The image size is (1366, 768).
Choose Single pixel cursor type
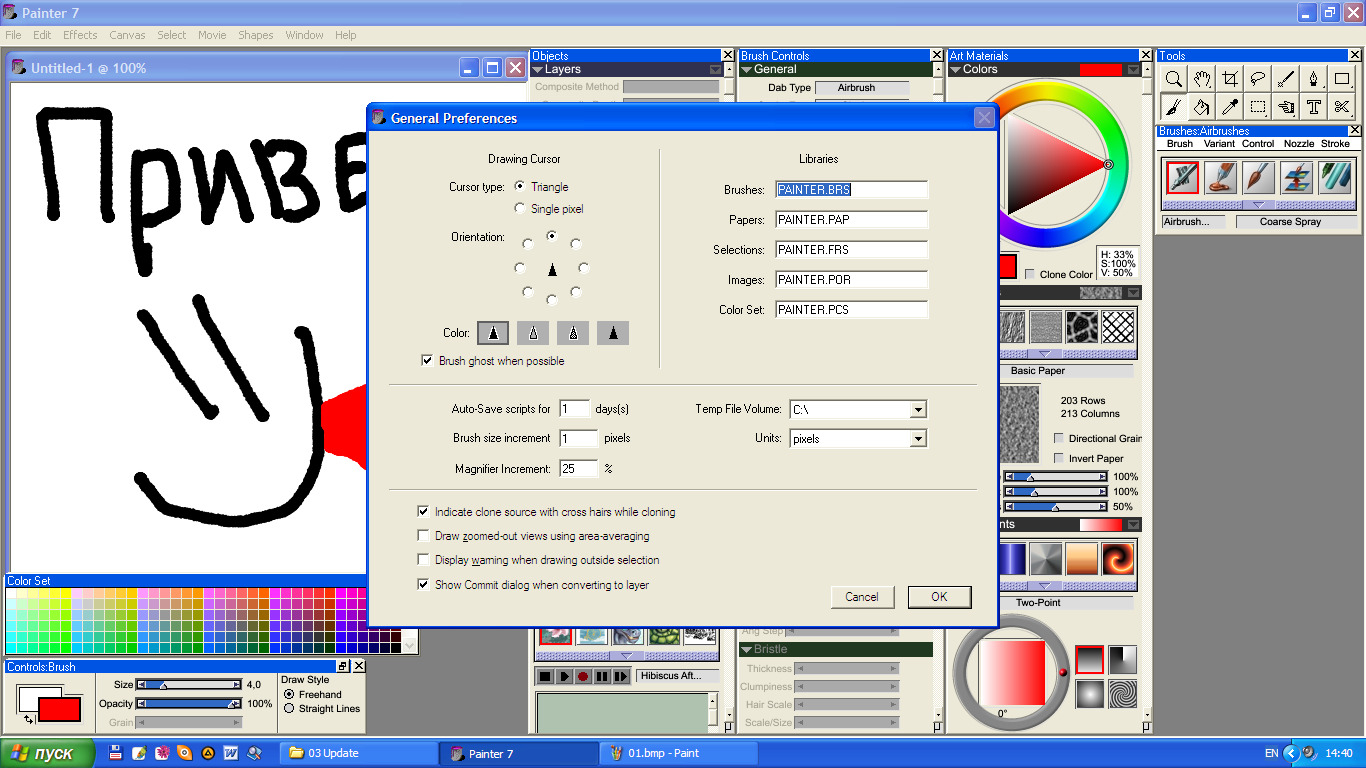[520, 209]
